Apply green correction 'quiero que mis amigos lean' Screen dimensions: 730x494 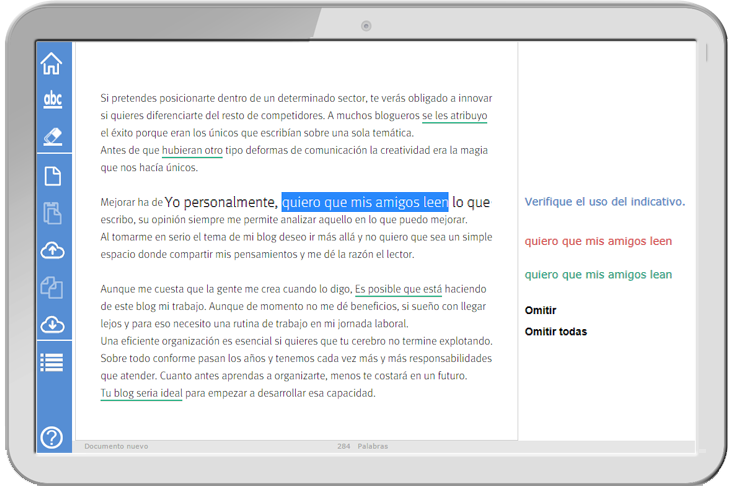[598, 275]
